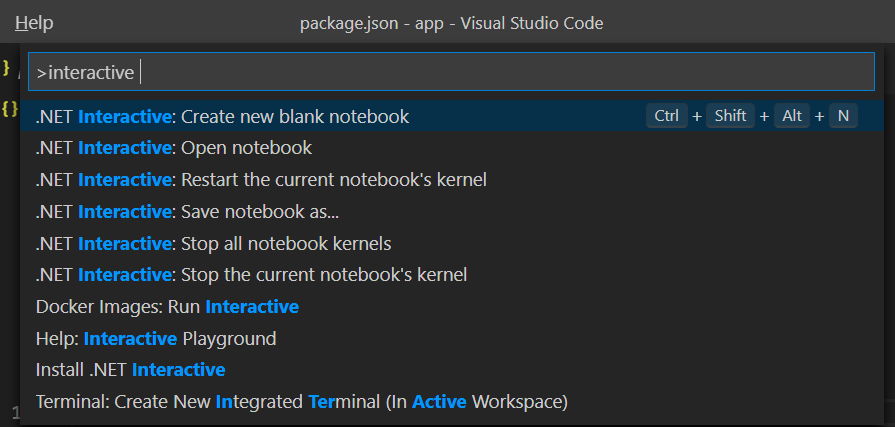Click the N keybinding badge
895x427 pixels.
pos(843,116)
